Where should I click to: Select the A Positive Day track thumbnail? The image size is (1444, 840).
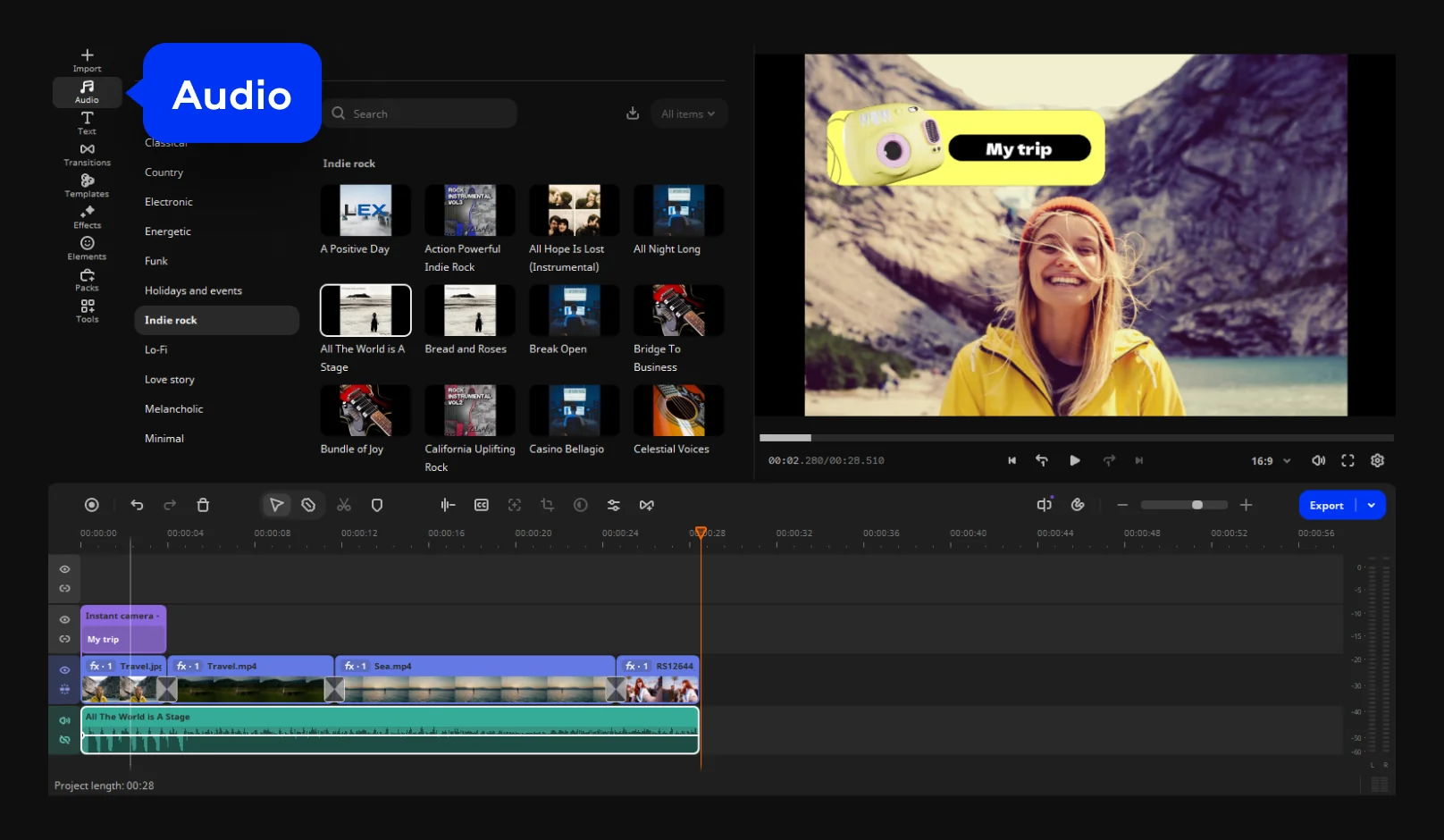tap(365, 210)
